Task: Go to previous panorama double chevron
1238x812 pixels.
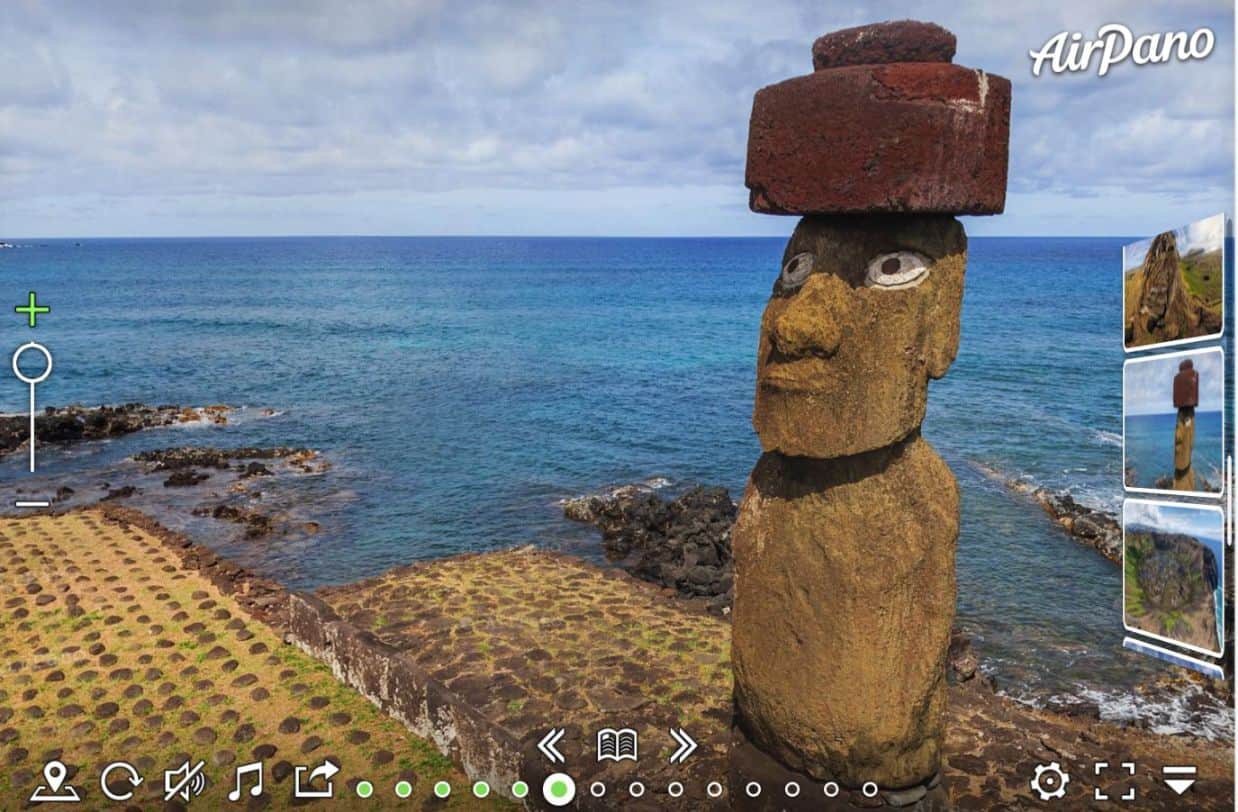Action: coord(551,745)
